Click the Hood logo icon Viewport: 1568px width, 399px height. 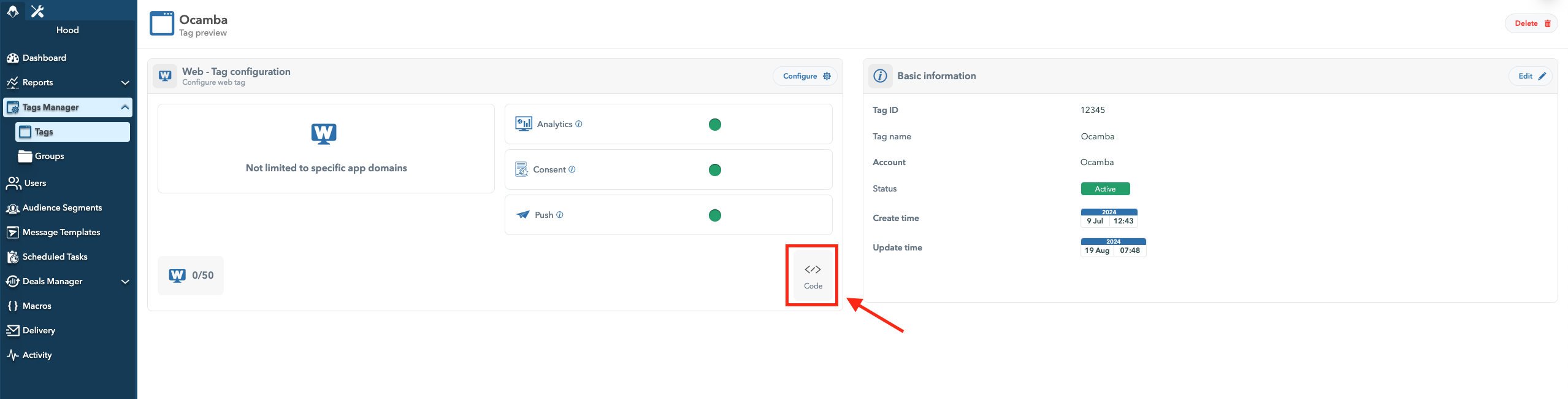pyautogui.click(x=13, y=11)
